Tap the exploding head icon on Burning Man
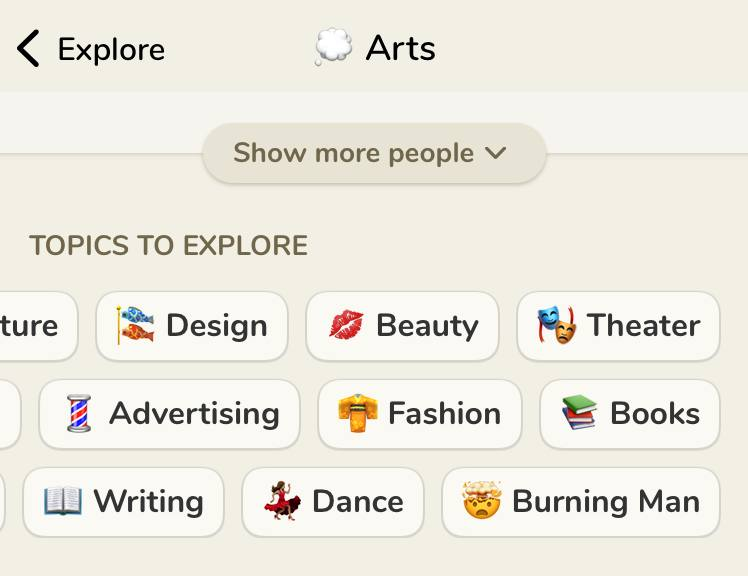 click(x=482, y=500)
